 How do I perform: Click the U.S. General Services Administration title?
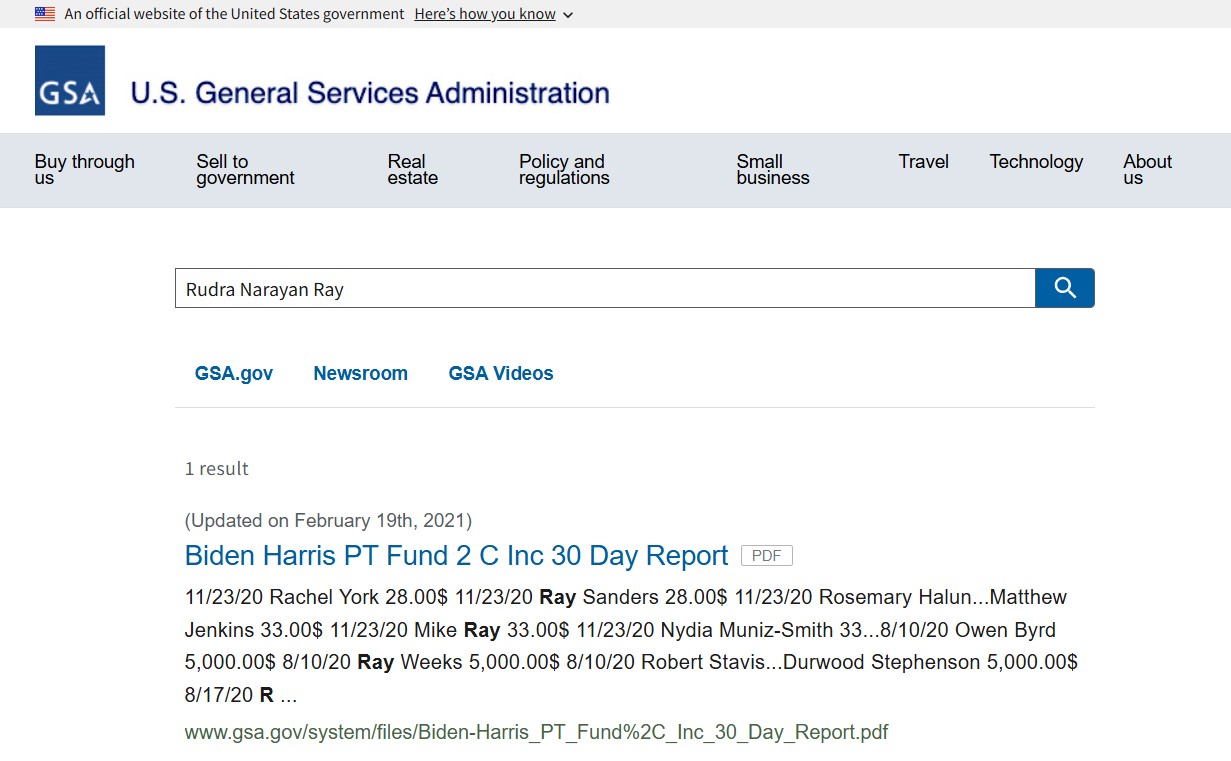(370, 93)
